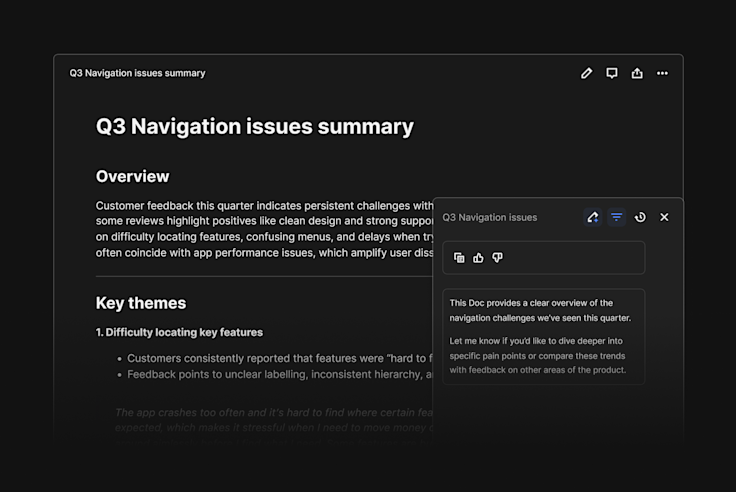Viewport: 736px width, 492px height.
Task: Open the comments speech bubble icon
Action: [x=612, y=73]
